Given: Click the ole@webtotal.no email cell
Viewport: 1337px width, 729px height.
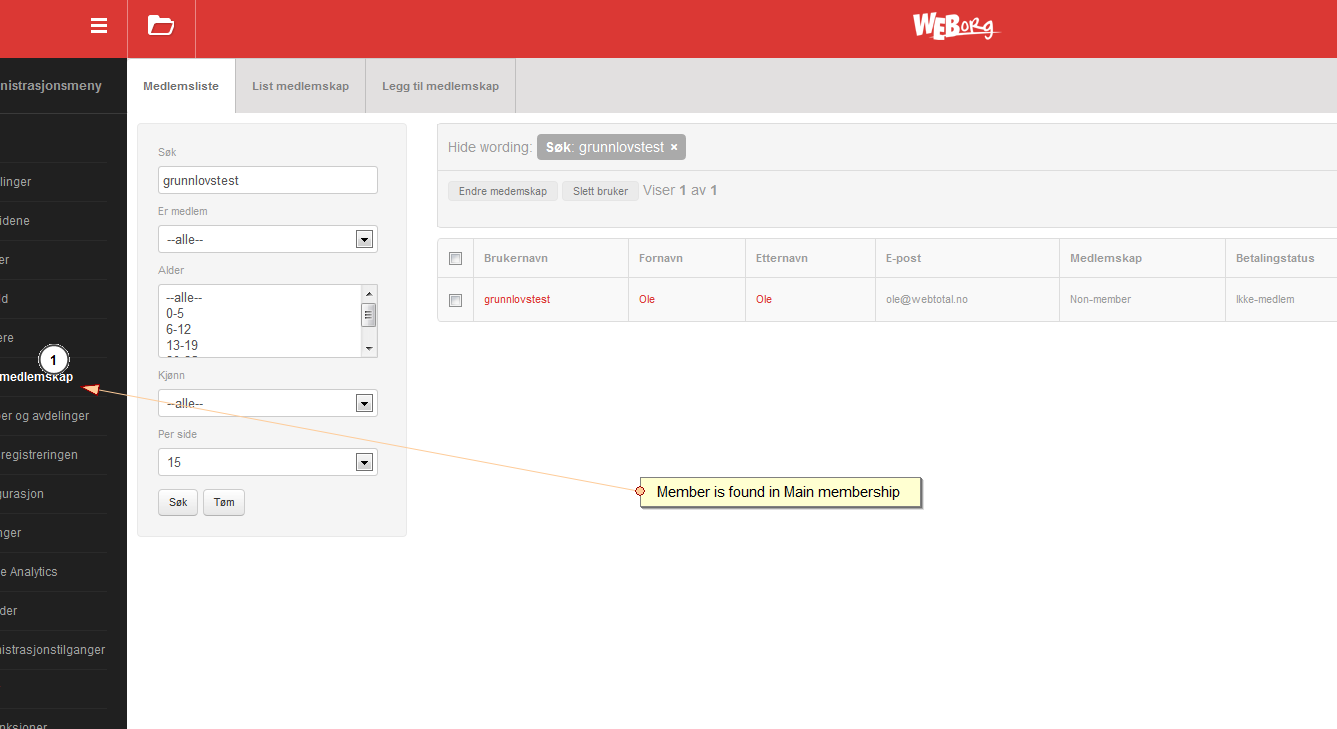Looking at the screenshot, I should [927, 299].
